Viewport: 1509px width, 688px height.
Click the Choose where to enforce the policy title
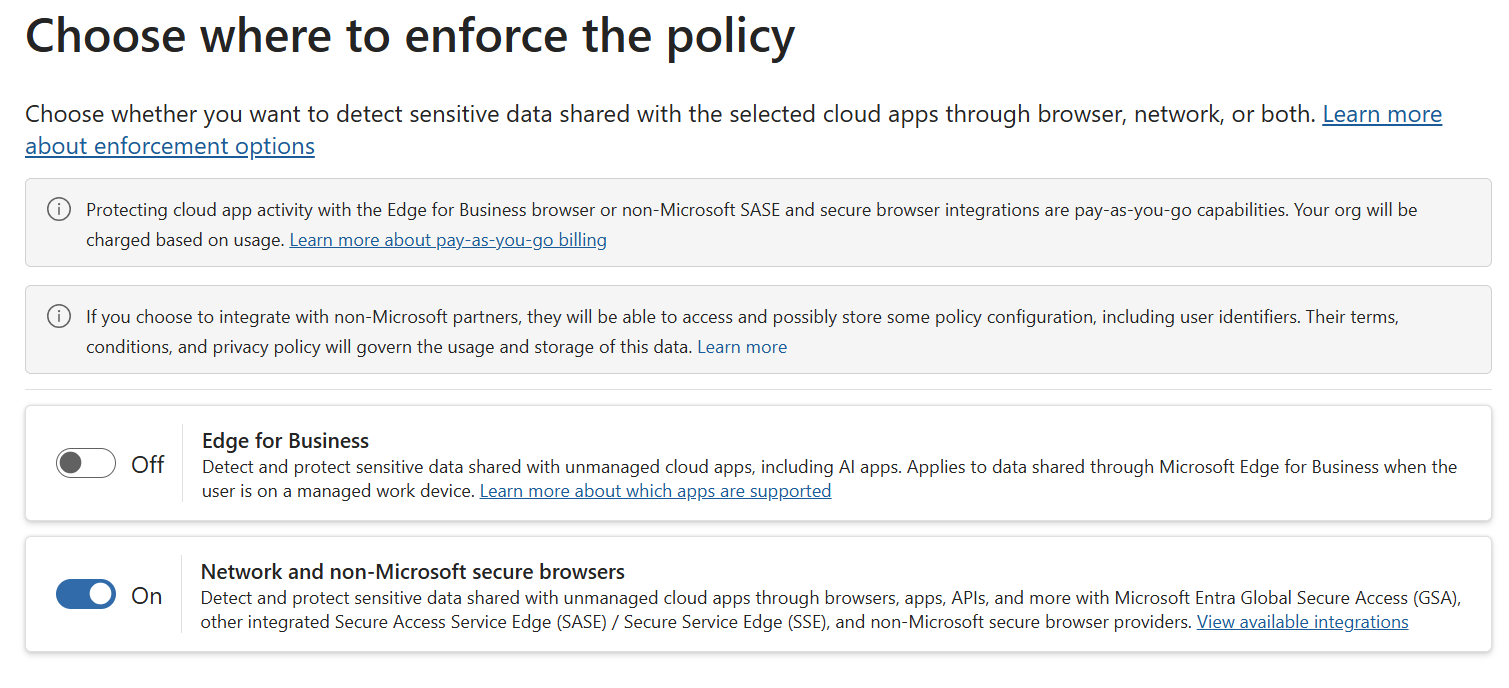click(410, 35)
